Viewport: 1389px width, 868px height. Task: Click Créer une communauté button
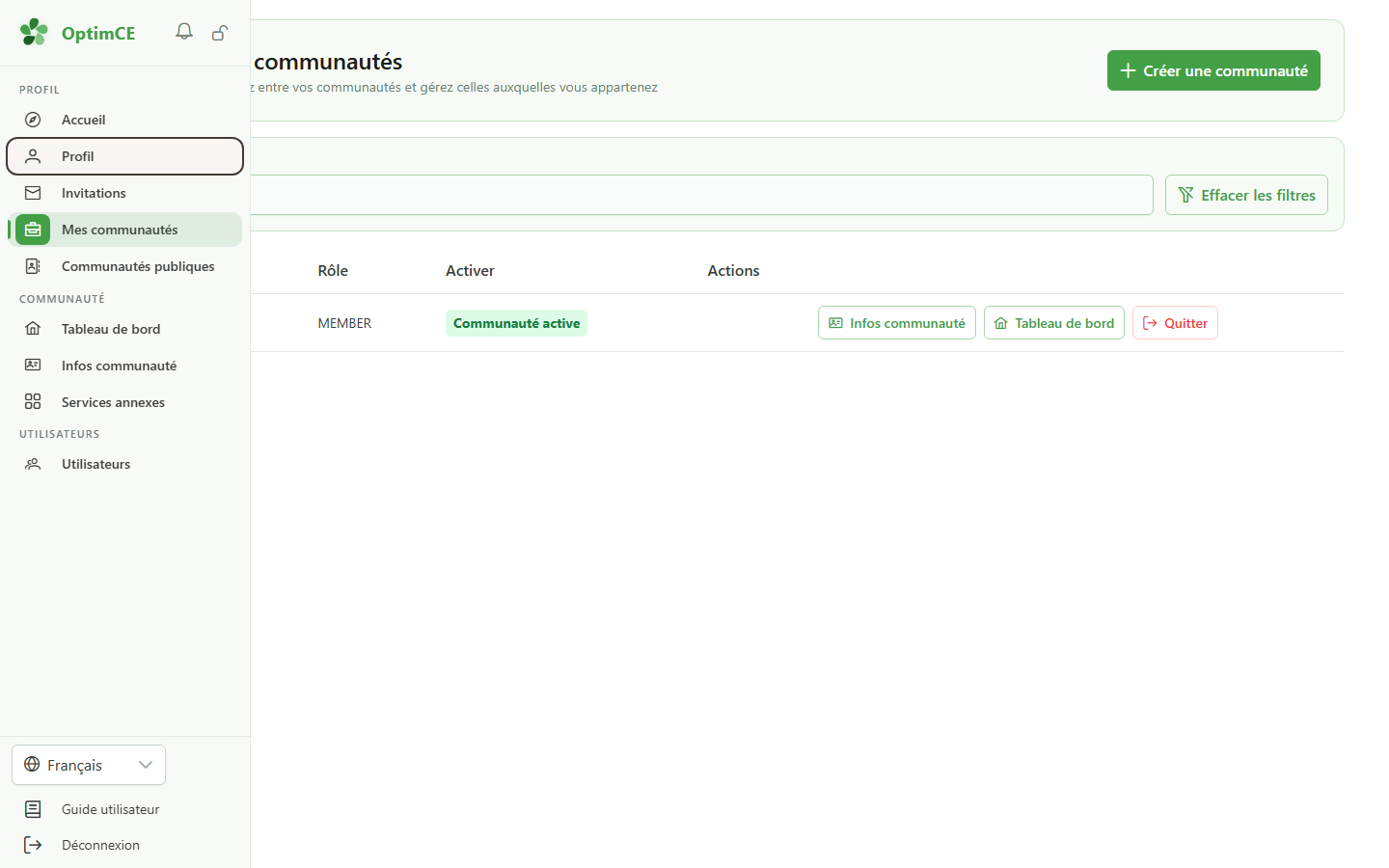[x=1213, y=70]
